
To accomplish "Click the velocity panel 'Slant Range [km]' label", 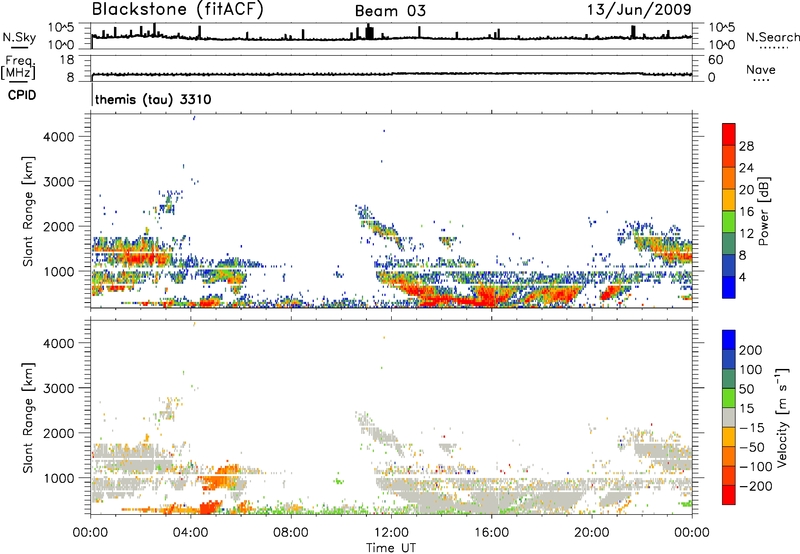I will (28, 418).
